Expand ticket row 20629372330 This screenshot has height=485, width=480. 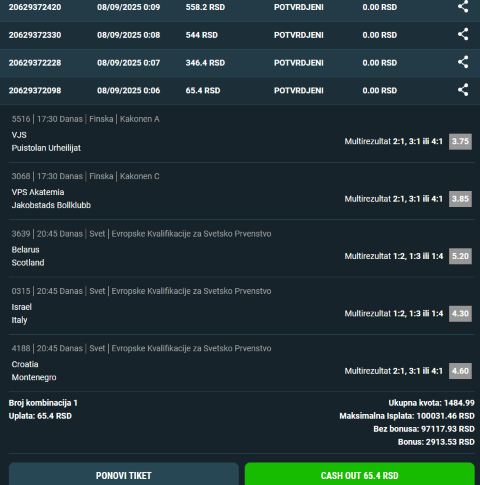click(x=240, y=35)
